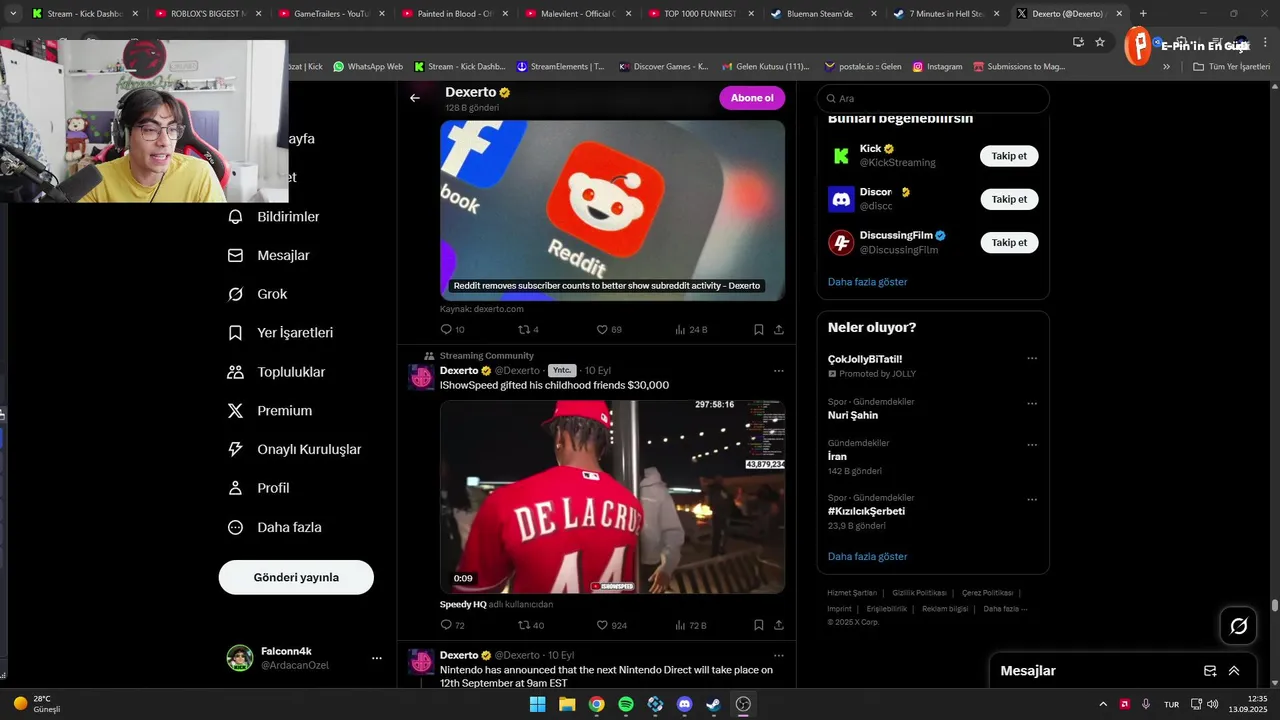Follow Discord with Takip et
1280x720 pixels.
1009,199
